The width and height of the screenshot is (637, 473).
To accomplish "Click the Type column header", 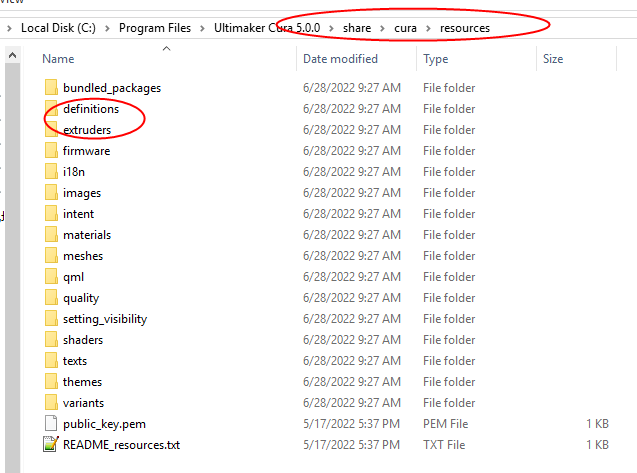I will coord(435,59).
